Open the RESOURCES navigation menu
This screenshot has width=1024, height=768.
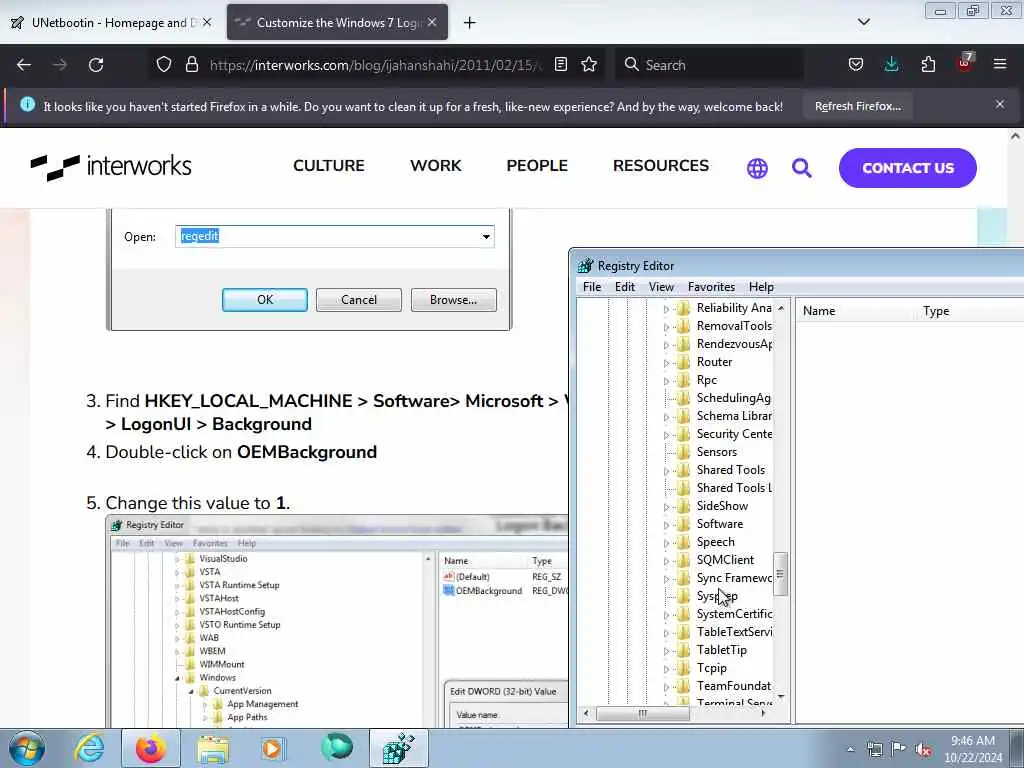tap(660, 166)
